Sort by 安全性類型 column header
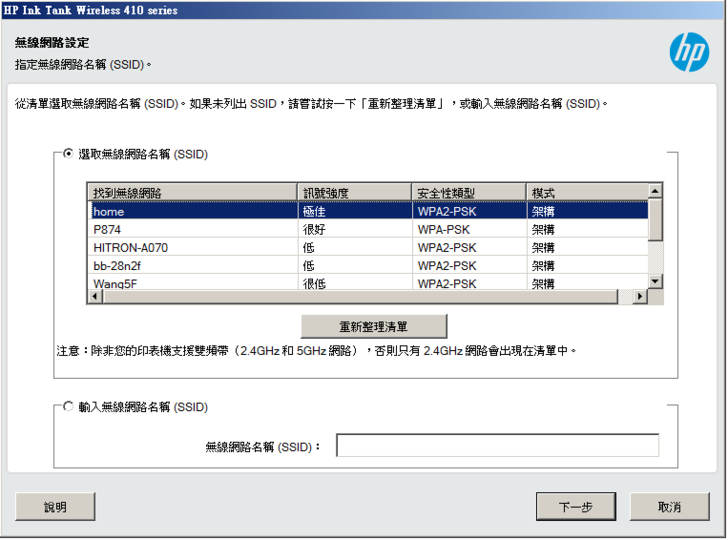The image size is (728, 540). click(469, 192)
